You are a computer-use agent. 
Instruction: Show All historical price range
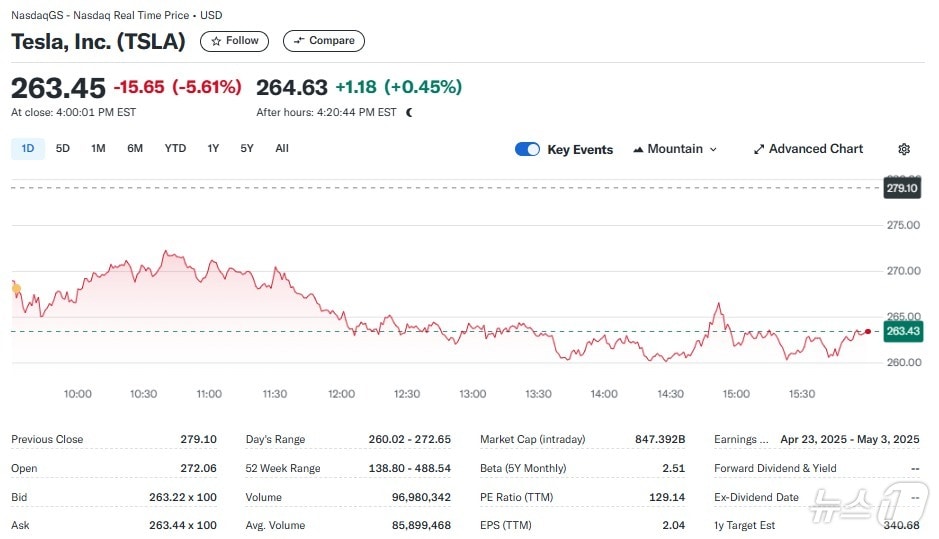coord(282,148)
